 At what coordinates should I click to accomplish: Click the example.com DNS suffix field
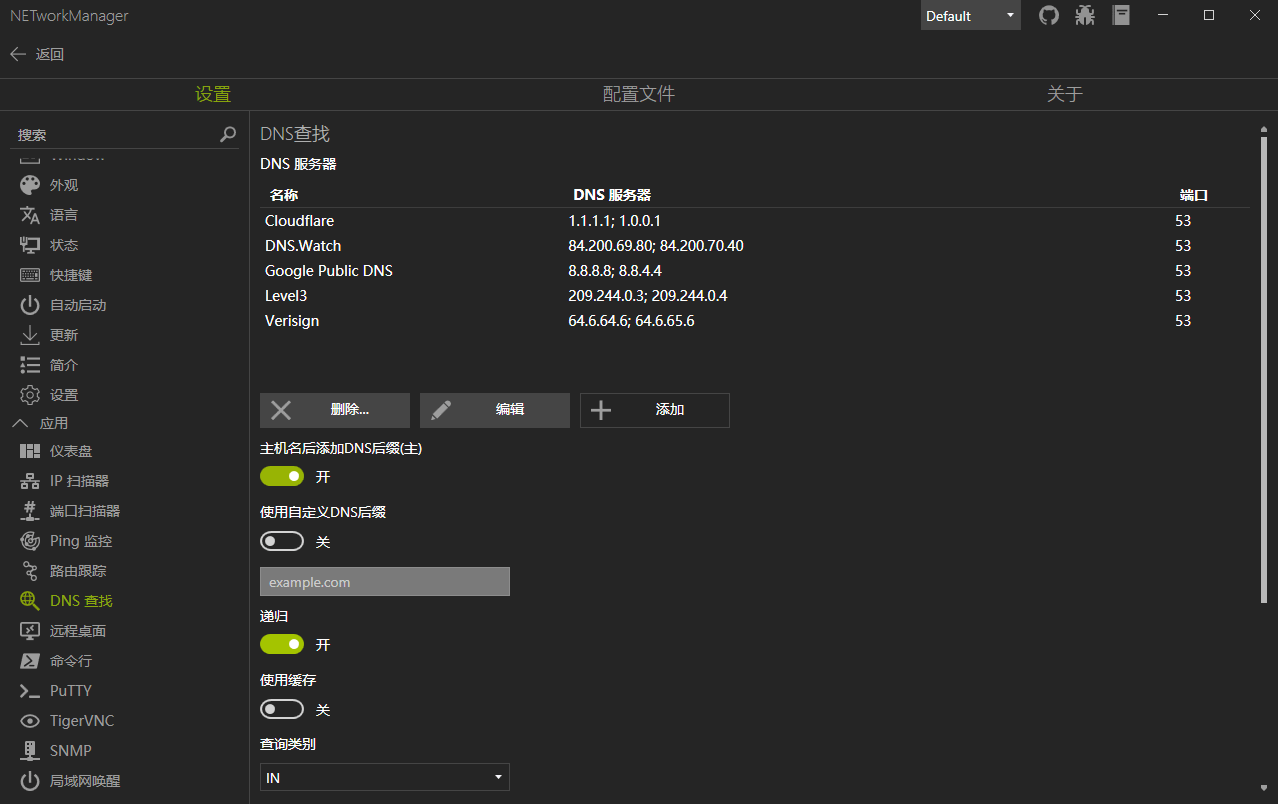[x=385, y=582]
